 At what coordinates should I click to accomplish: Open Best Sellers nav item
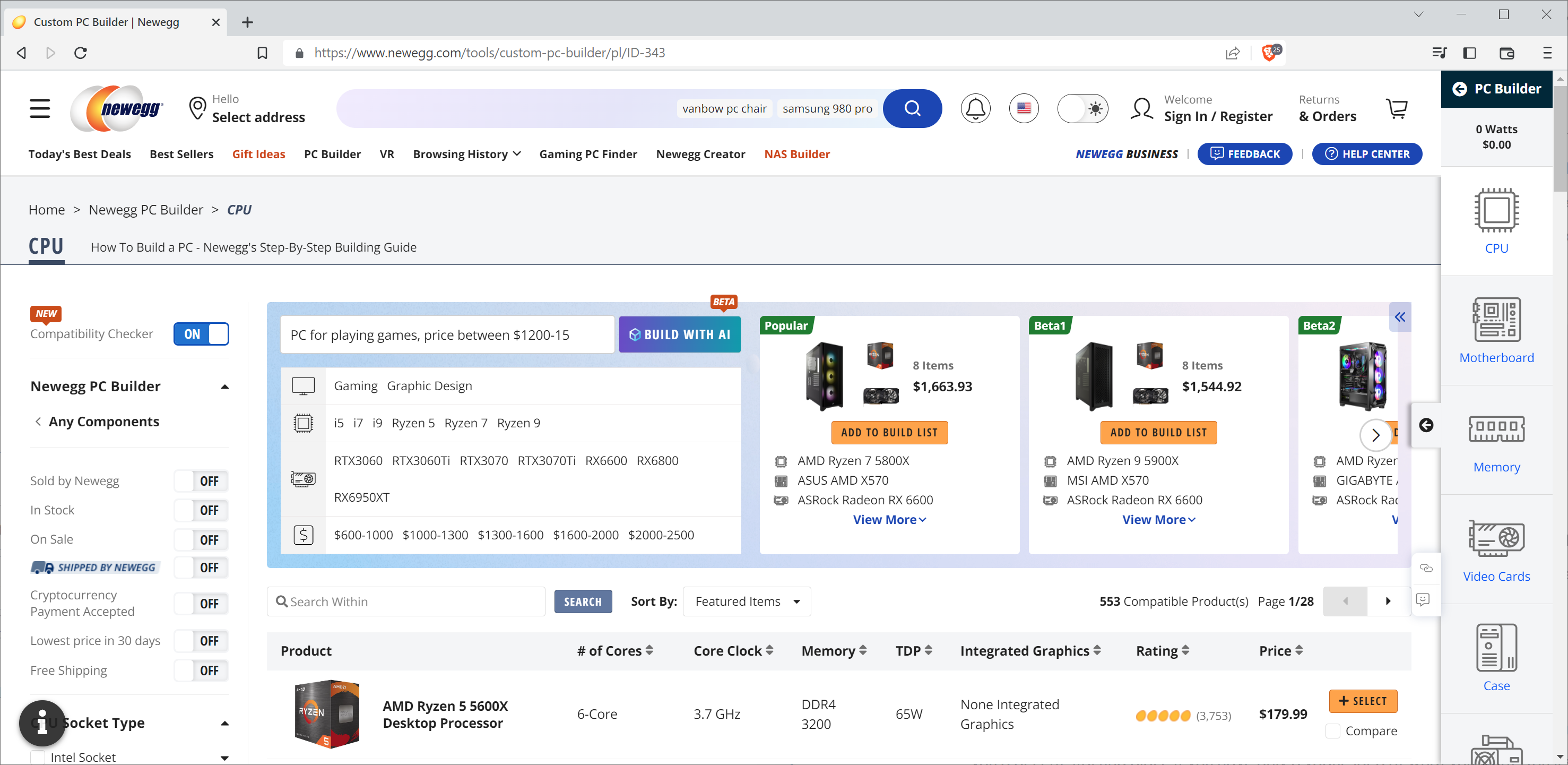tap(181, 154)
